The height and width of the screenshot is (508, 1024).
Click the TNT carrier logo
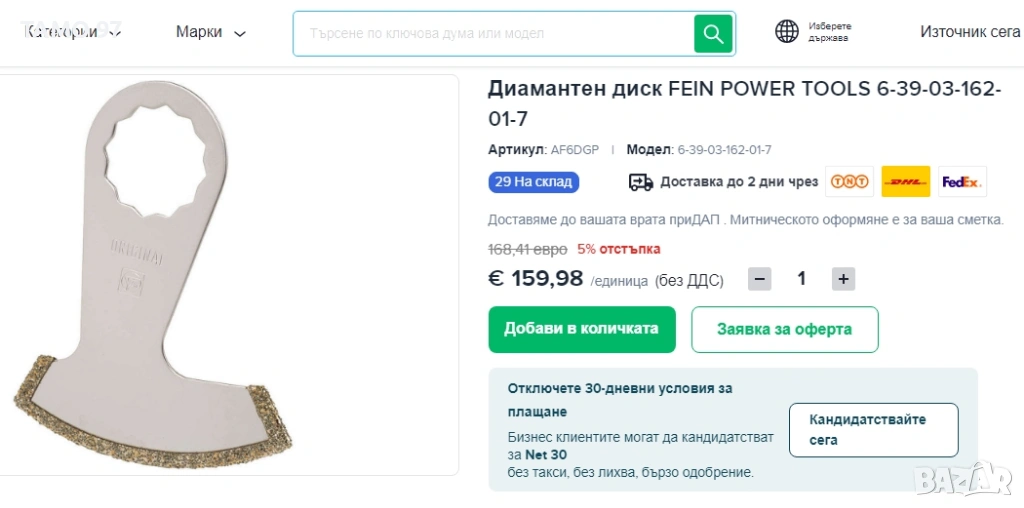(x=849, y=182)
